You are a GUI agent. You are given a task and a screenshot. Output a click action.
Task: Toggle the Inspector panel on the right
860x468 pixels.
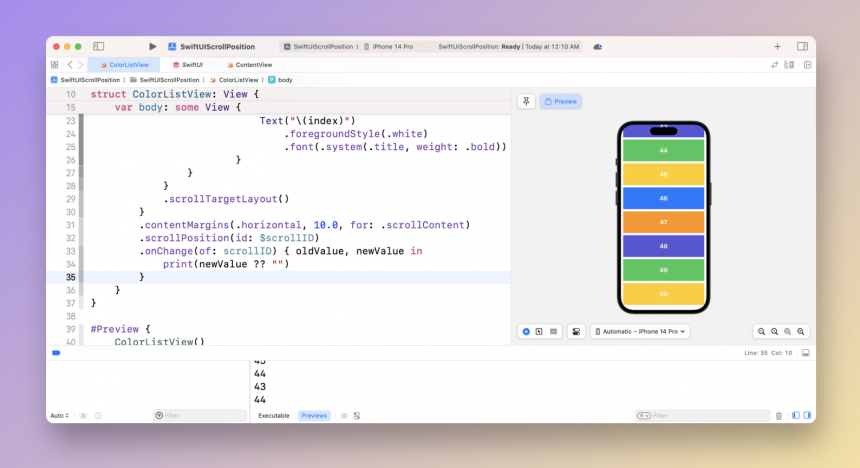(x=802, y=46)
